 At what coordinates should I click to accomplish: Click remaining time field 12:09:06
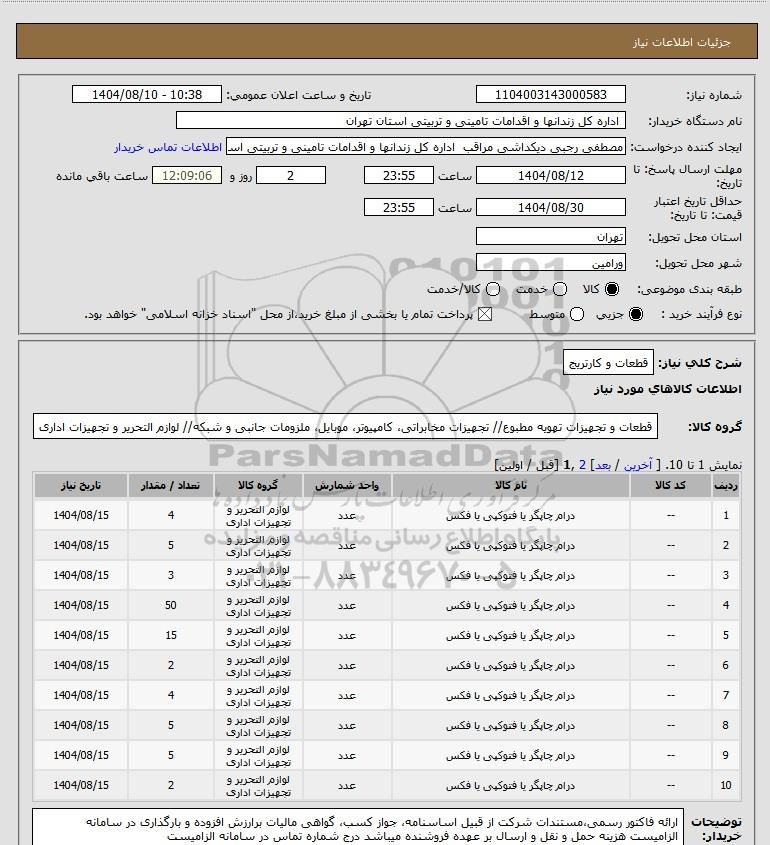[187, 175]
